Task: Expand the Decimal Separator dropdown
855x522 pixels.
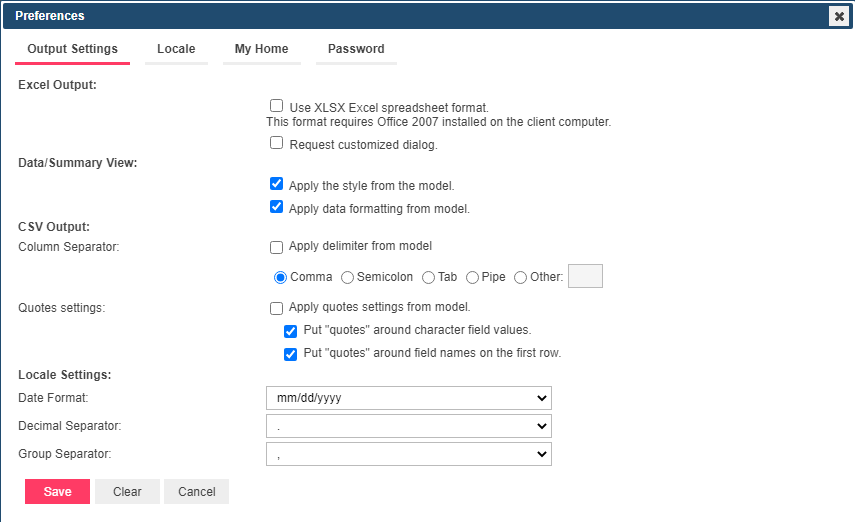Action: click(408, 426)
